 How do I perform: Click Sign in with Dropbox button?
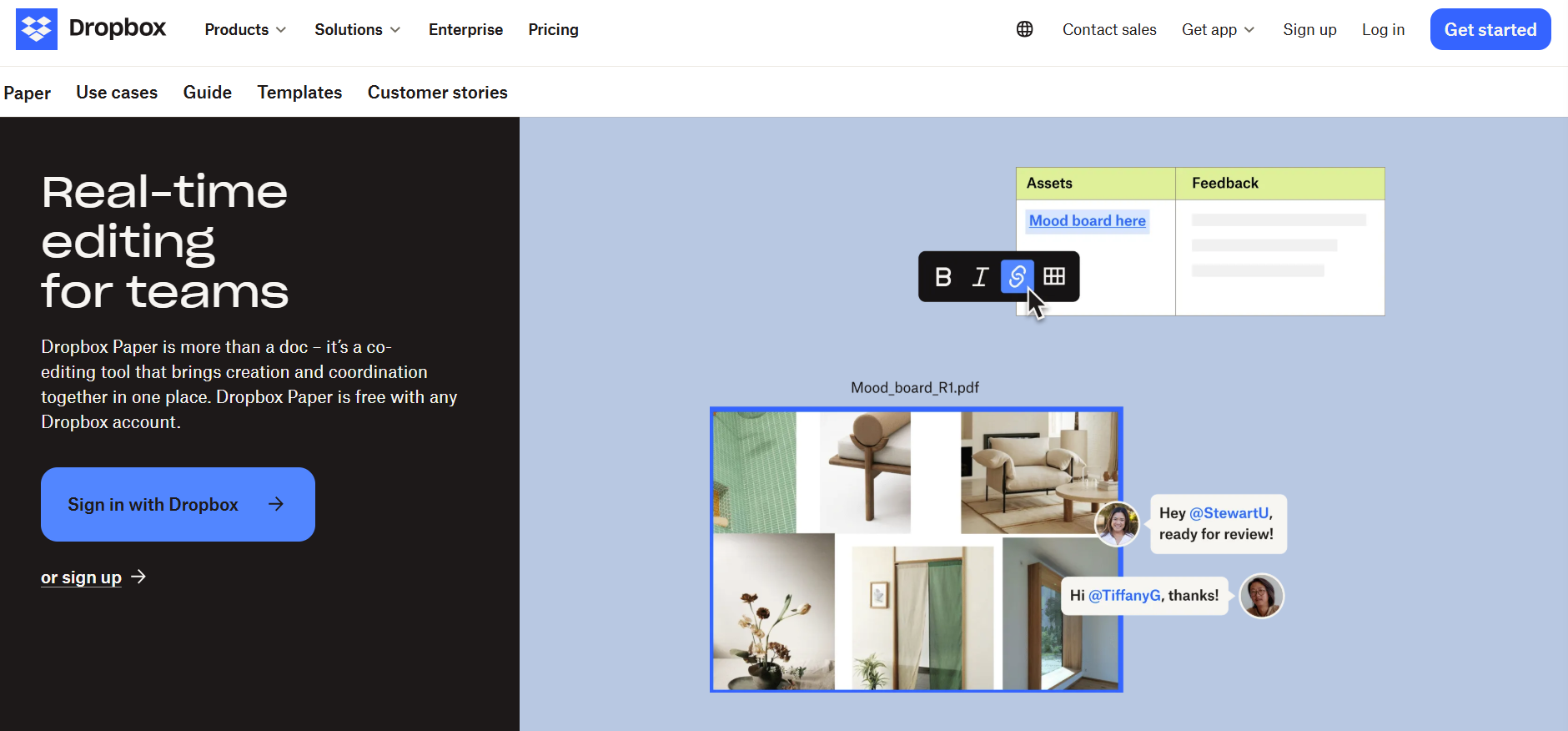pos(178,504)
